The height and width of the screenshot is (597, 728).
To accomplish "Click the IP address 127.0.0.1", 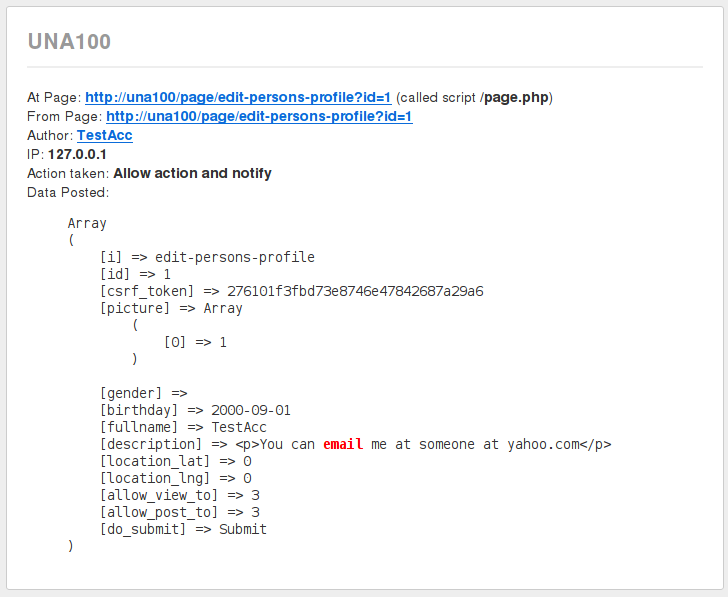I will [77, 155].
